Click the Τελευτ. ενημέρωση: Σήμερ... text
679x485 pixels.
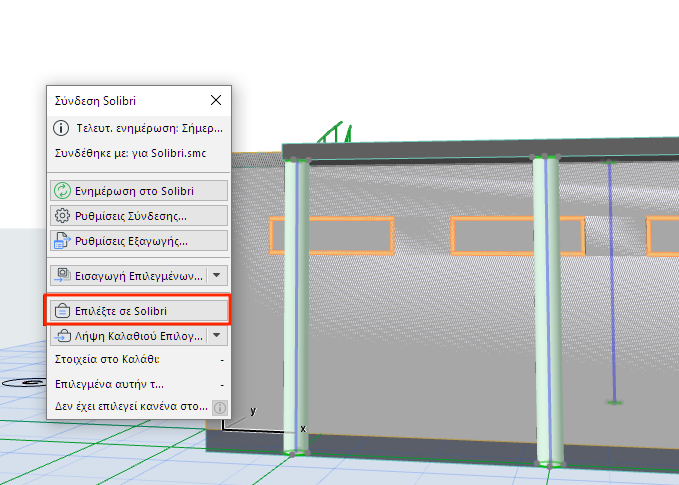pyautogui.click(x=149, y=128)
